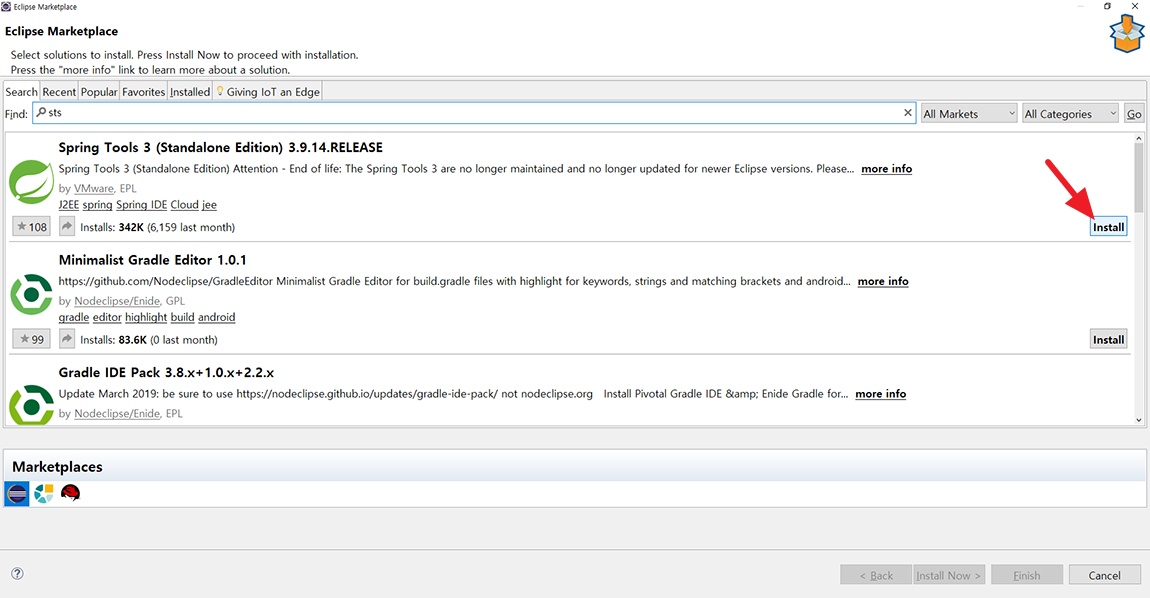Install Spring Tools 3 Standalone Edition

coord(1108,227)
